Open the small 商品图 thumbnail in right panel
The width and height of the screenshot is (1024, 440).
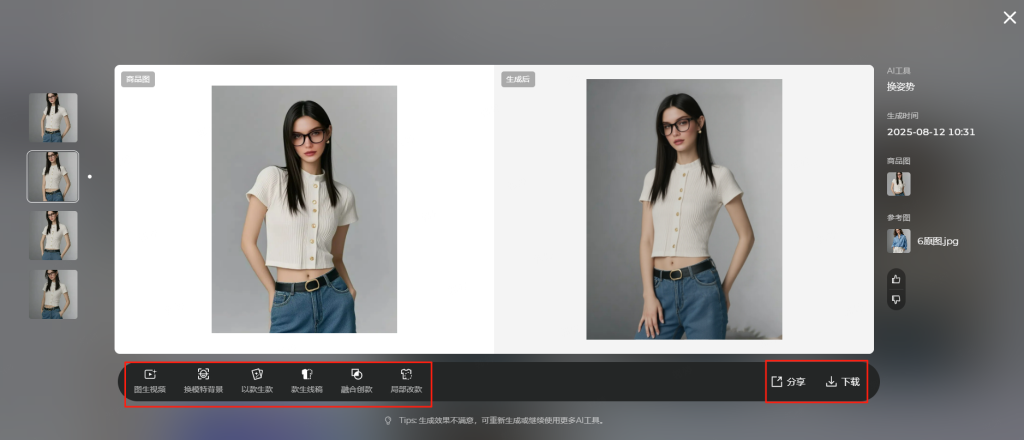899,184
